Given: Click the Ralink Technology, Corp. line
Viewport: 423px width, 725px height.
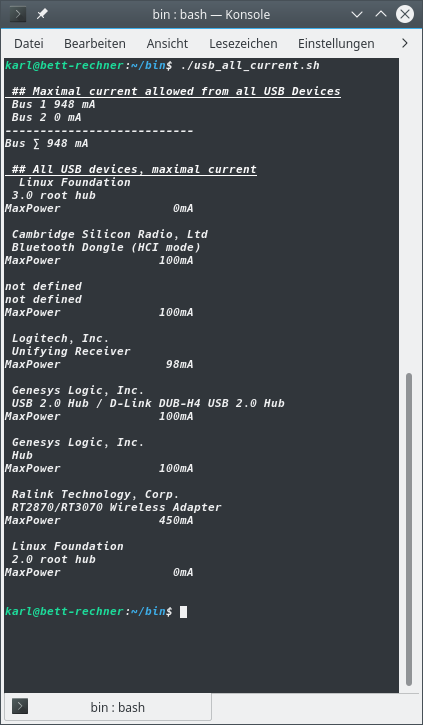Looking at the screenshot, I should click(95, 494).
